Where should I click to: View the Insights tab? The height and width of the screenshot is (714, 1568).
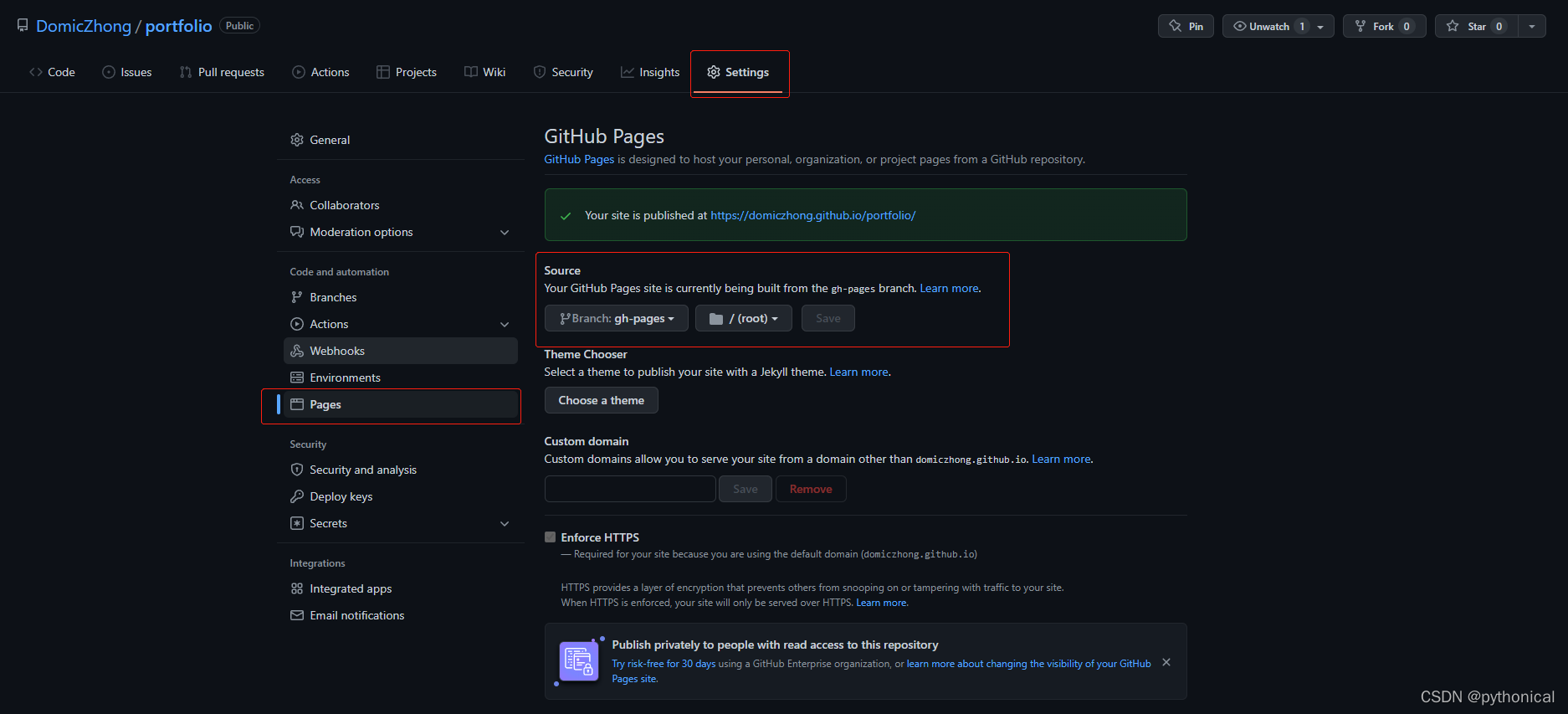[x=650, y=72]
